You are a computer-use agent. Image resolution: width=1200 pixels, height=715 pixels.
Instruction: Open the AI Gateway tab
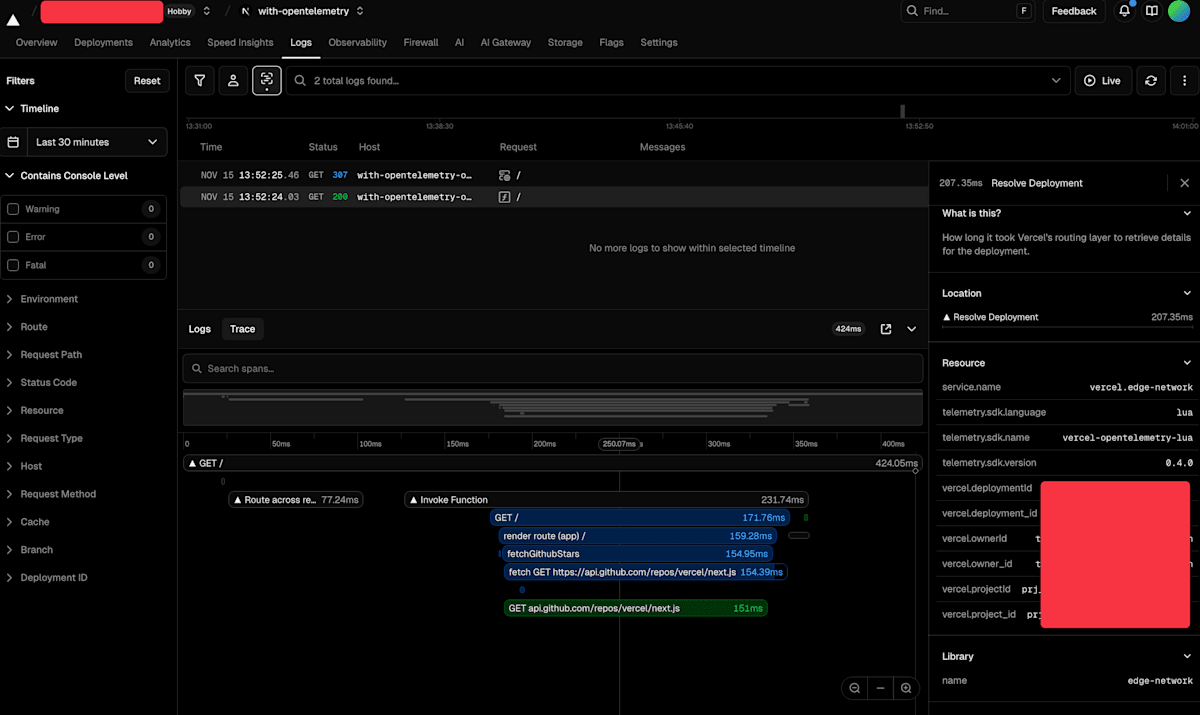(506, 43)
